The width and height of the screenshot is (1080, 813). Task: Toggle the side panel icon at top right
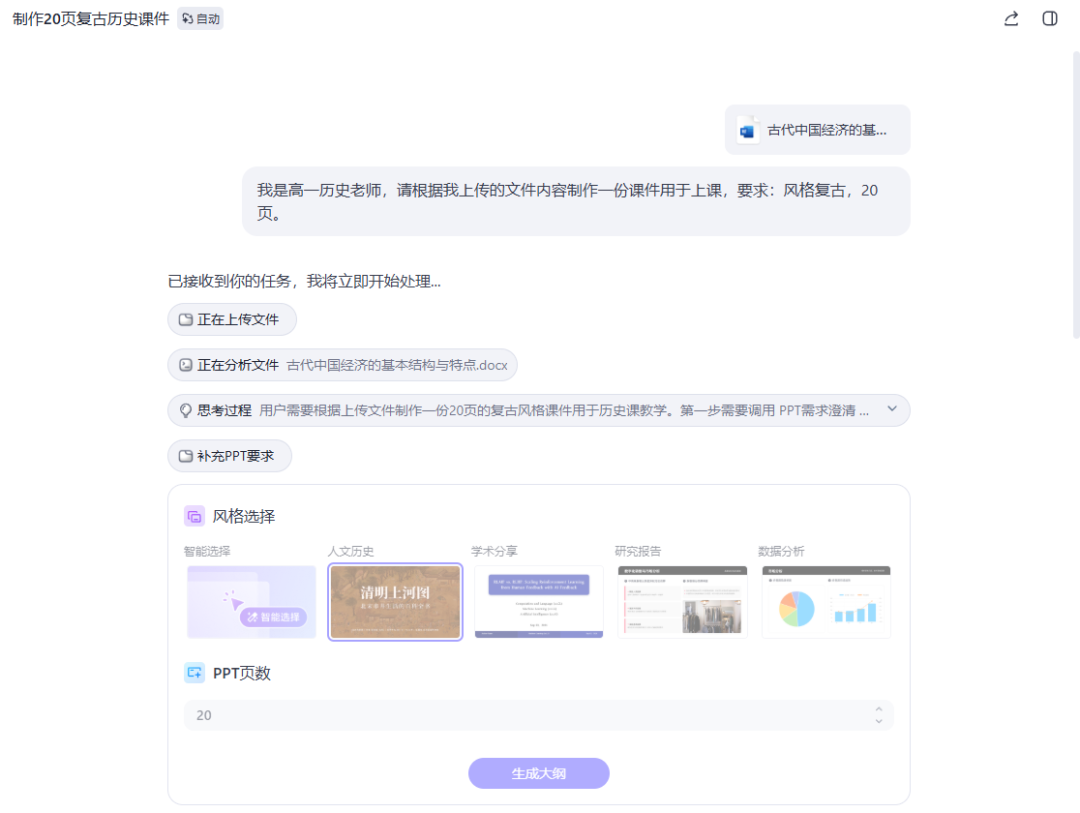click(x=1050, y=19)
